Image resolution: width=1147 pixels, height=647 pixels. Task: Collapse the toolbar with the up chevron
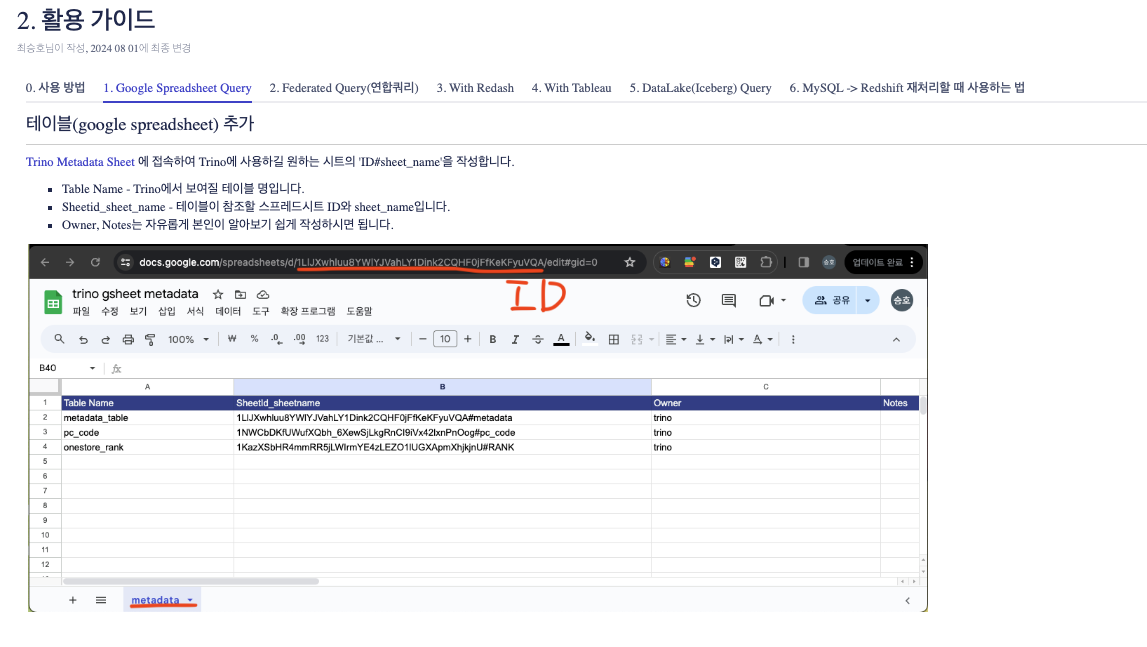896,340
